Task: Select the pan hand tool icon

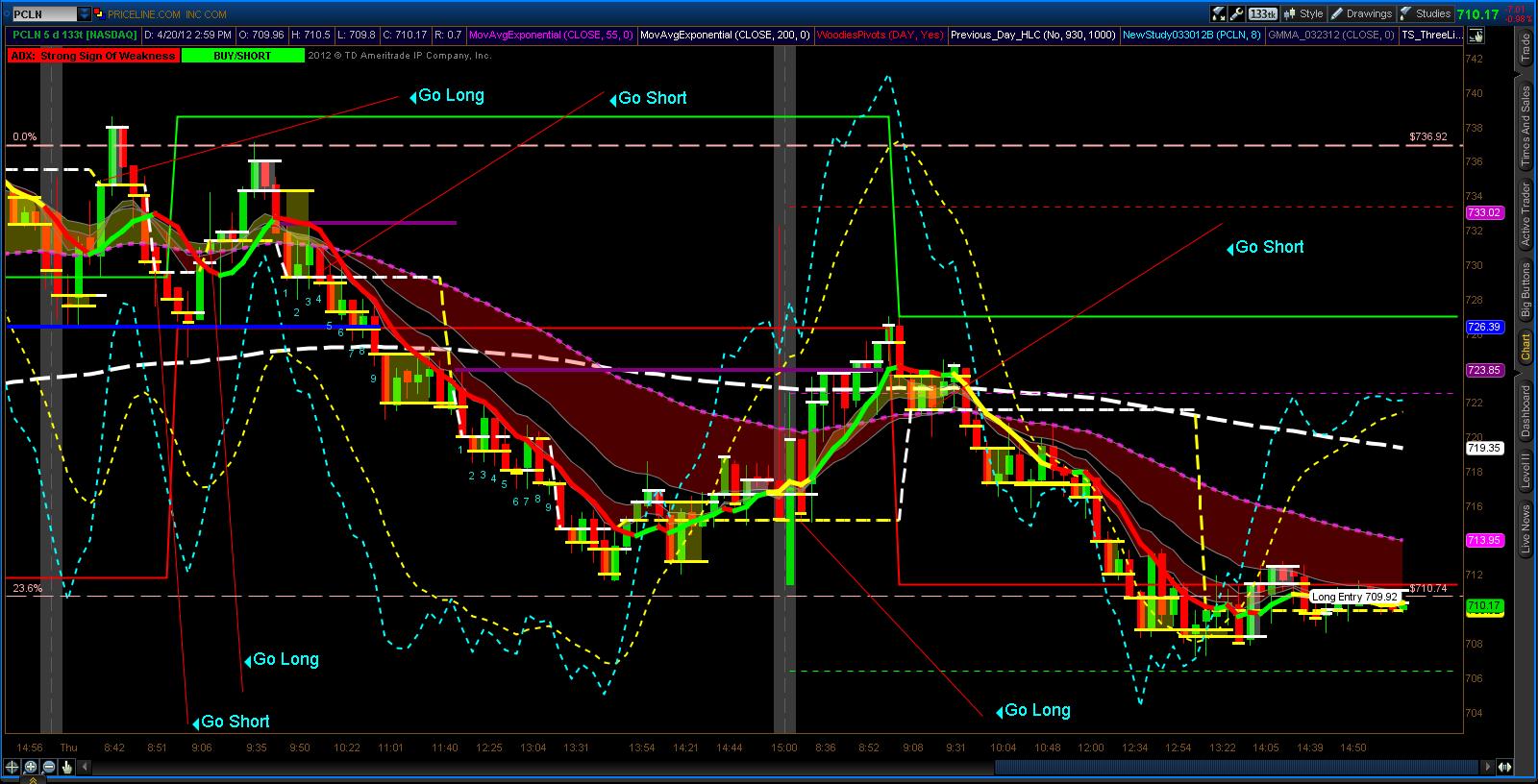Action: tap(67, 767)
